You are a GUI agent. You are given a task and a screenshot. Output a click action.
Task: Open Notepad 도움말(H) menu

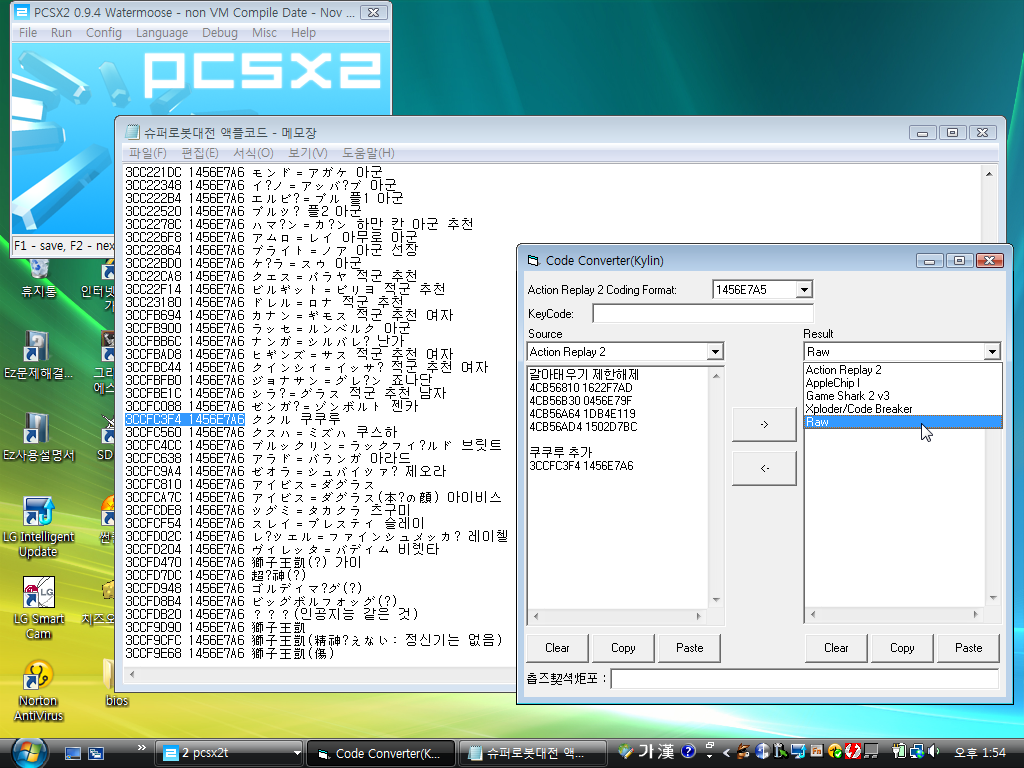pyautogui.click(x=368, y=153)
